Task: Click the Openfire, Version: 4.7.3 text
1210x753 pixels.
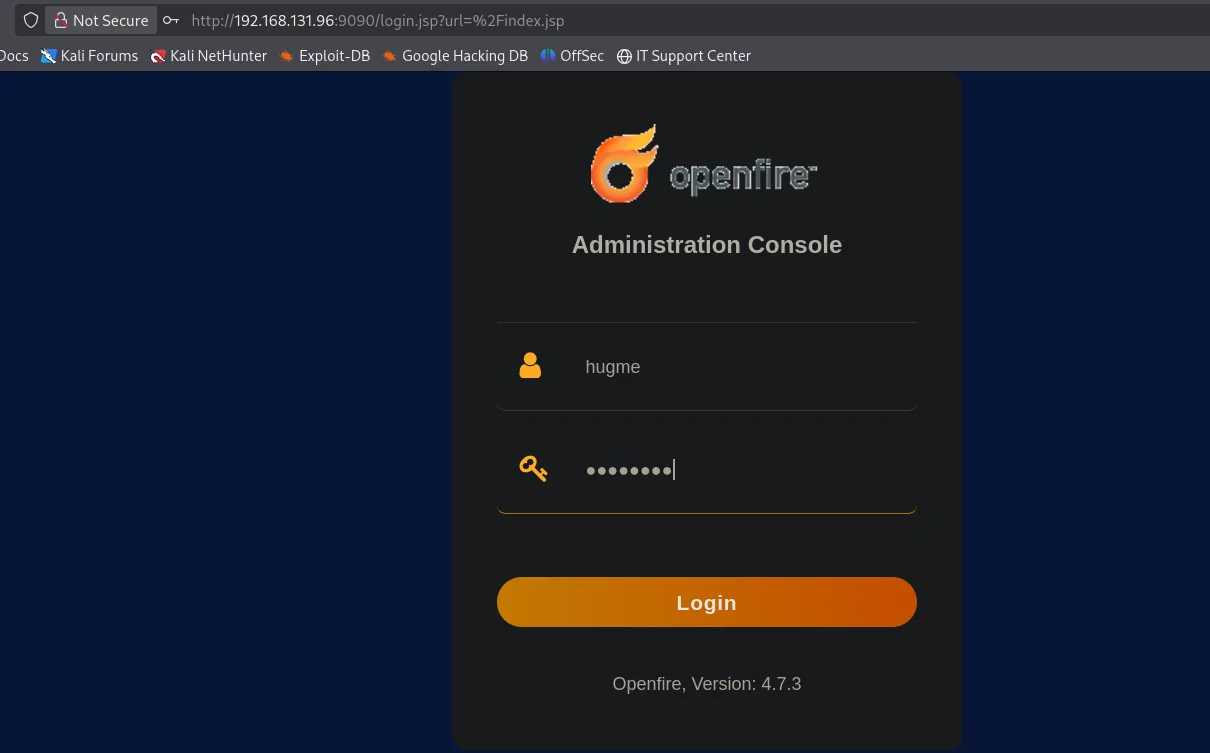Action: point(707,684)
